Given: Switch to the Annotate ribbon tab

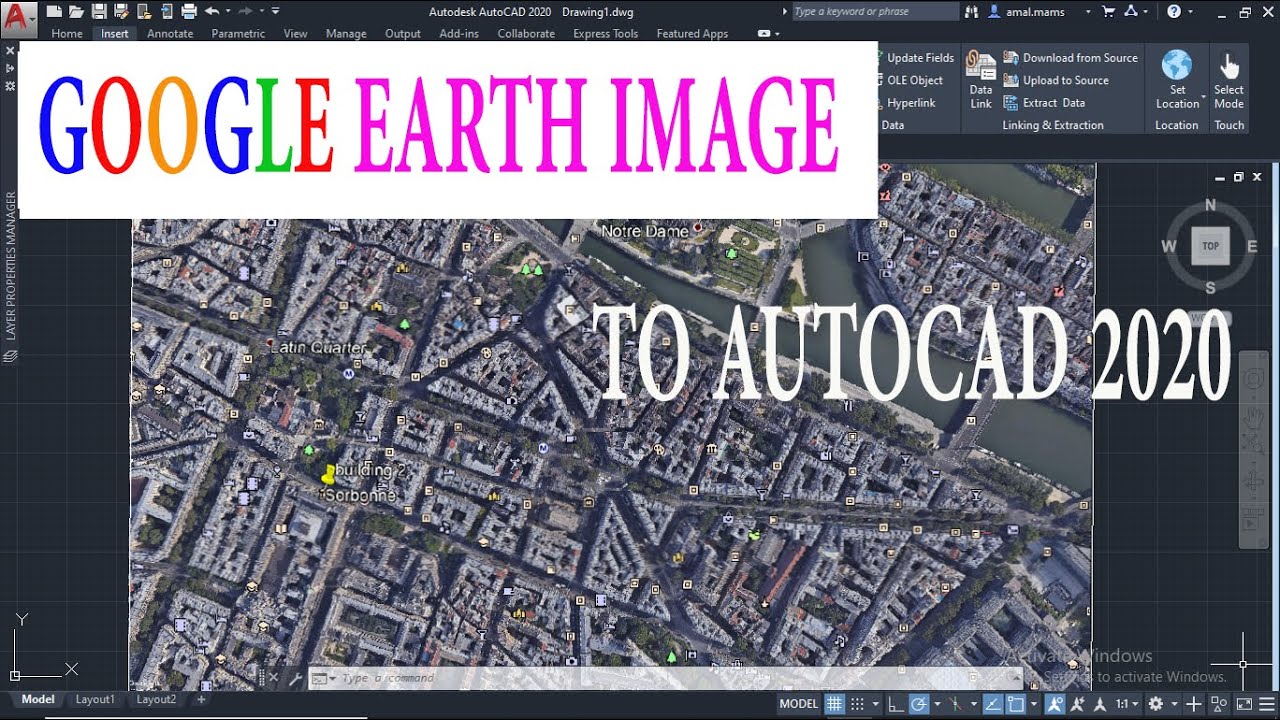Looking at the screenshot, I should 170,33.
